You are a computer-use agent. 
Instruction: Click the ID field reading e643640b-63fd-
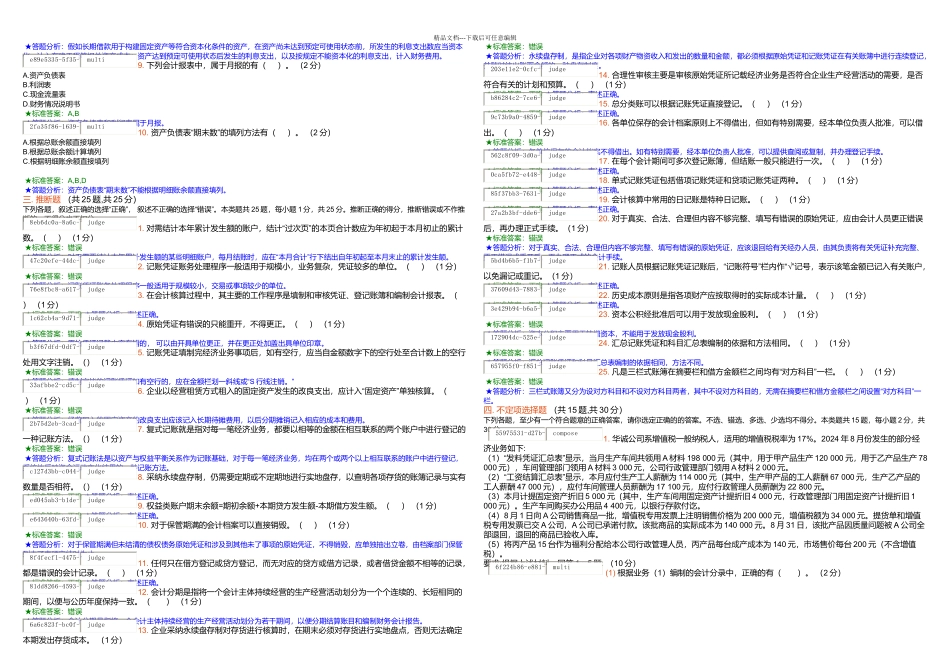tap(52, 519)
